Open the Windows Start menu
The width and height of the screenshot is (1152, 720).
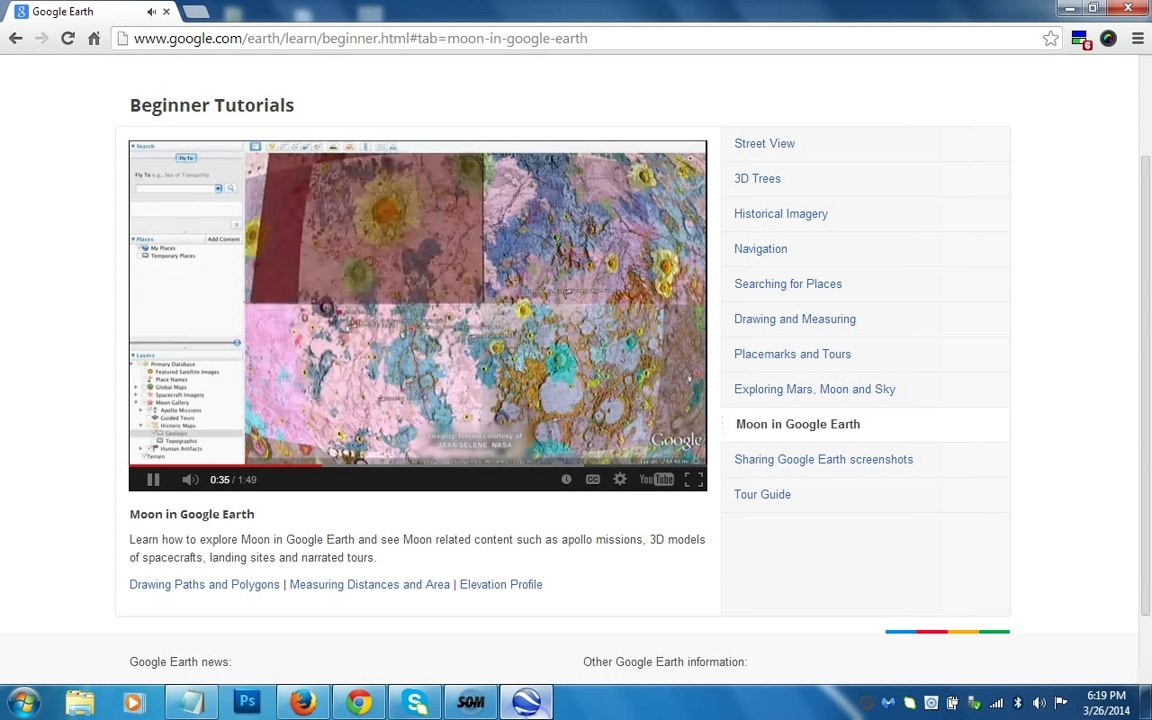(24, 702)
